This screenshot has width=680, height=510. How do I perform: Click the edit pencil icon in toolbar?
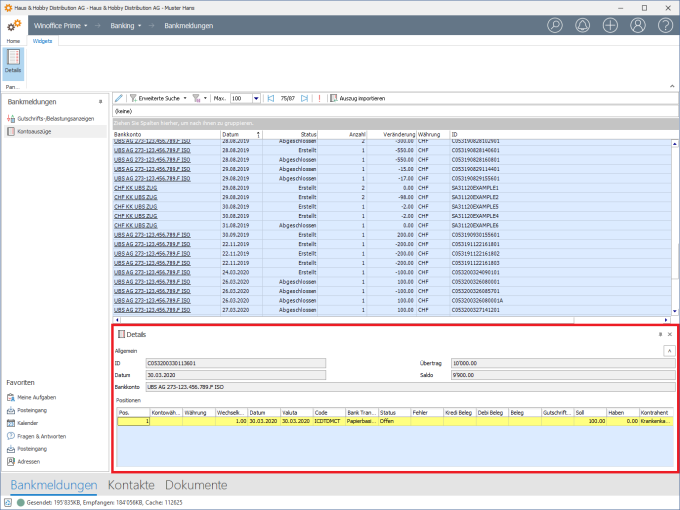point(119,99)
